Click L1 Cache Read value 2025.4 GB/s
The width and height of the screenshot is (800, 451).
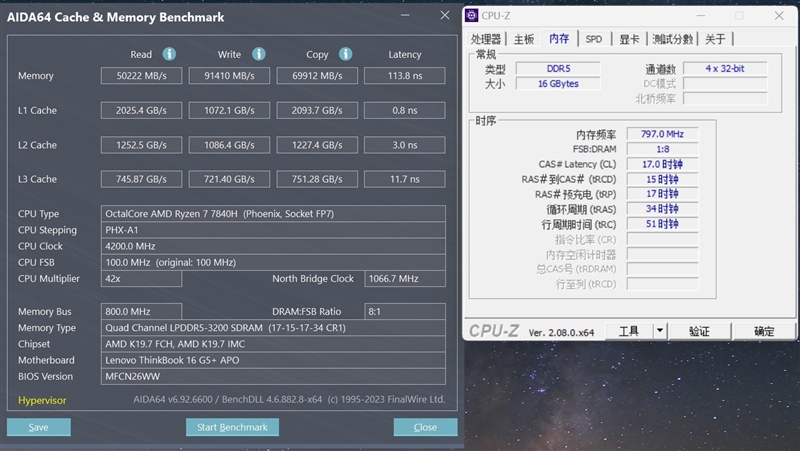click(141, 110)
